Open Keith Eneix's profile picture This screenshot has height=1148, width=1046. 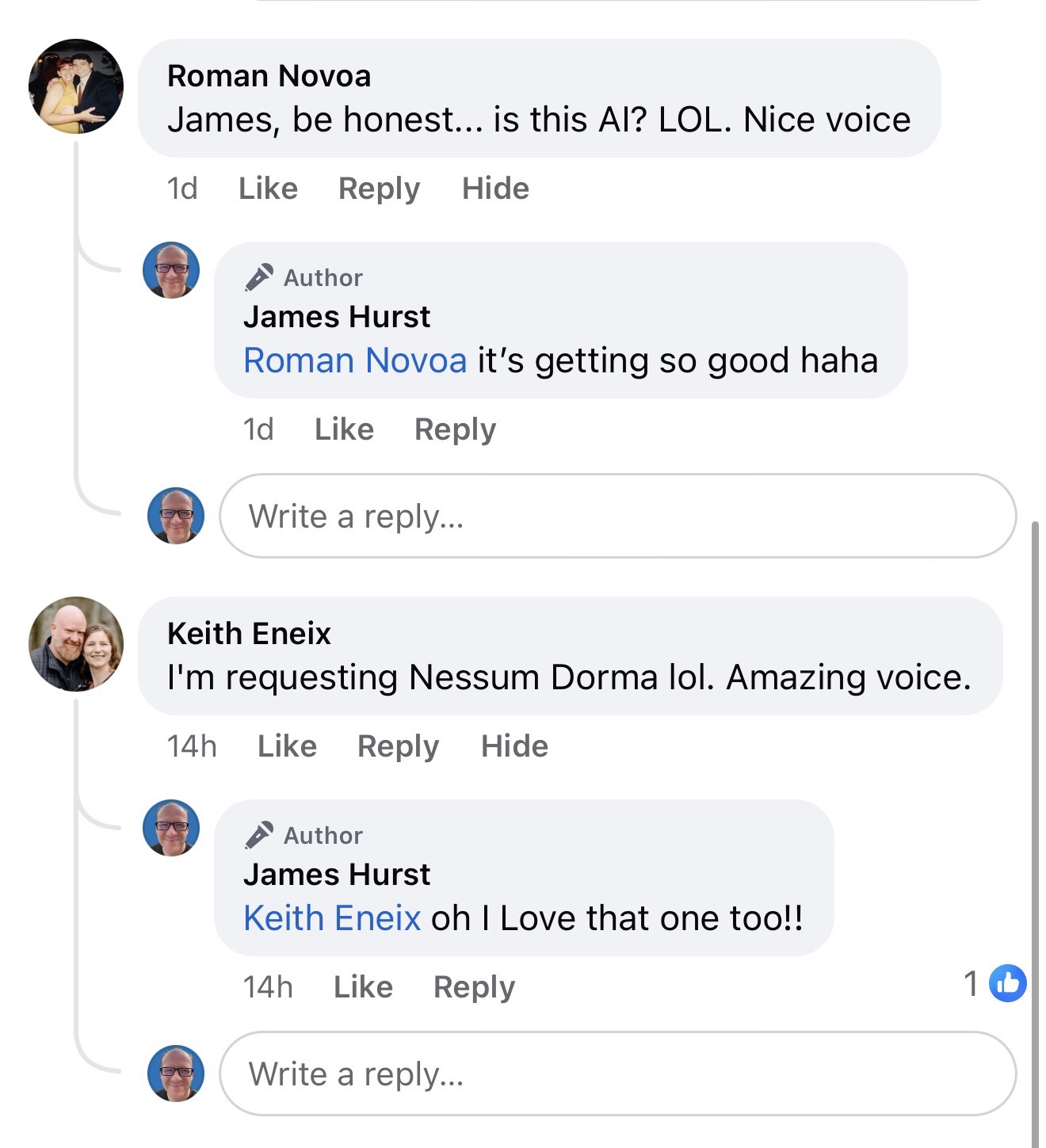point(76,644)
